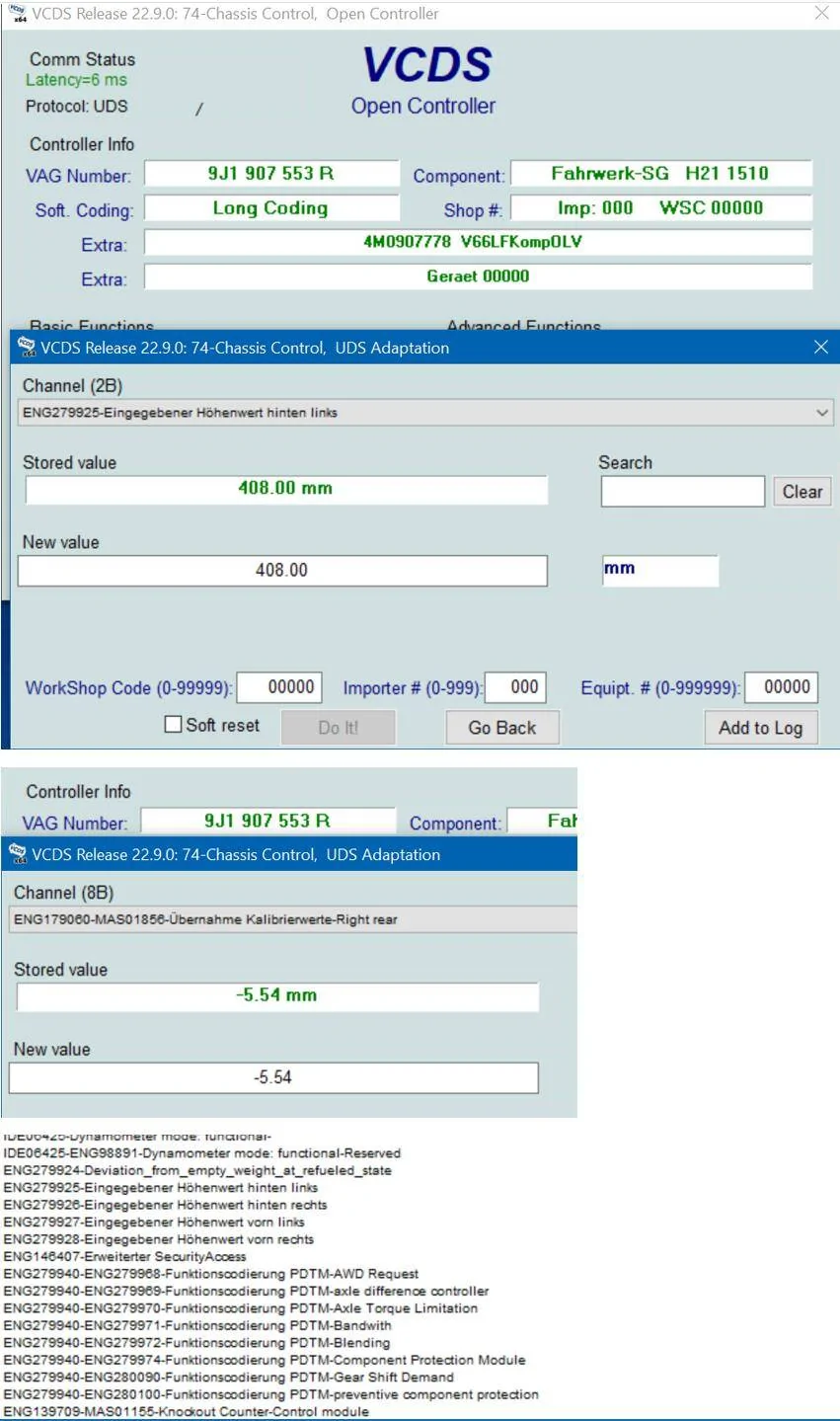This screenshot has height=1421, width=840.
Task: Click the New value 408.00 field
Action: point(282,570)
